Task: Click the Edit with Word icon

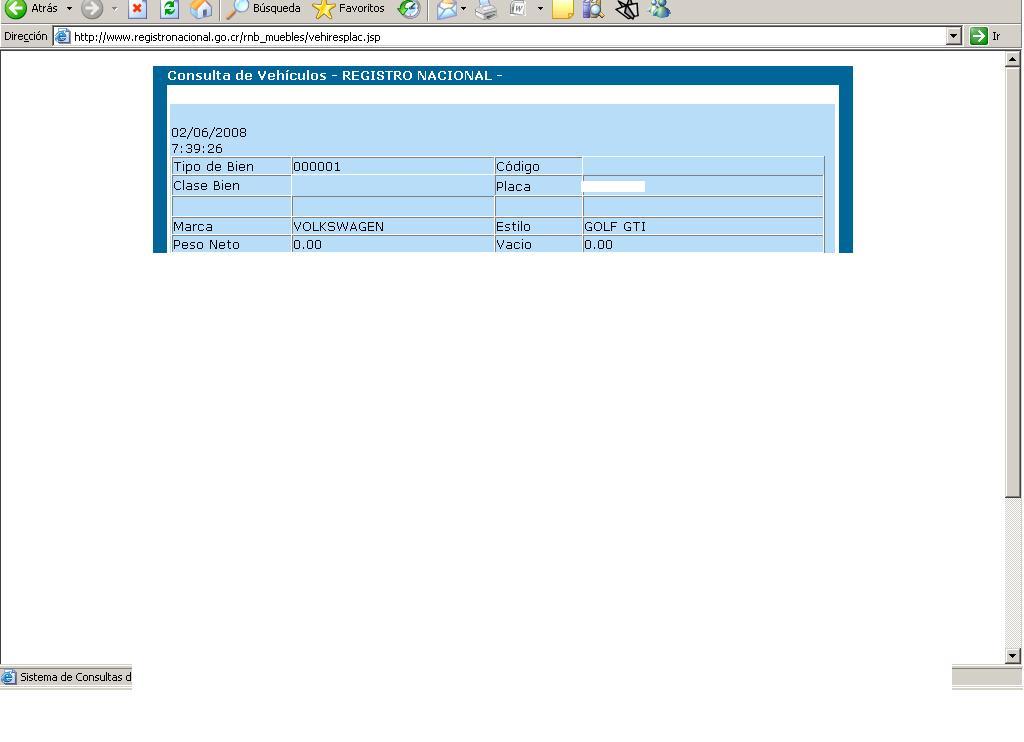Action: coord(517,9)
